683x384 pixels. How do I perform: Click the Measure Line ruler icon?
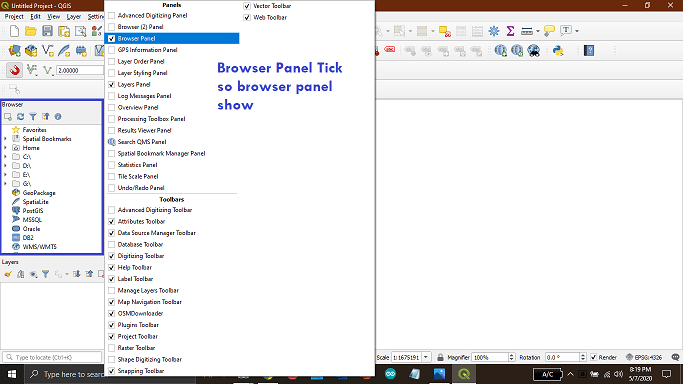pyautogui.click(x=527, y=31)
